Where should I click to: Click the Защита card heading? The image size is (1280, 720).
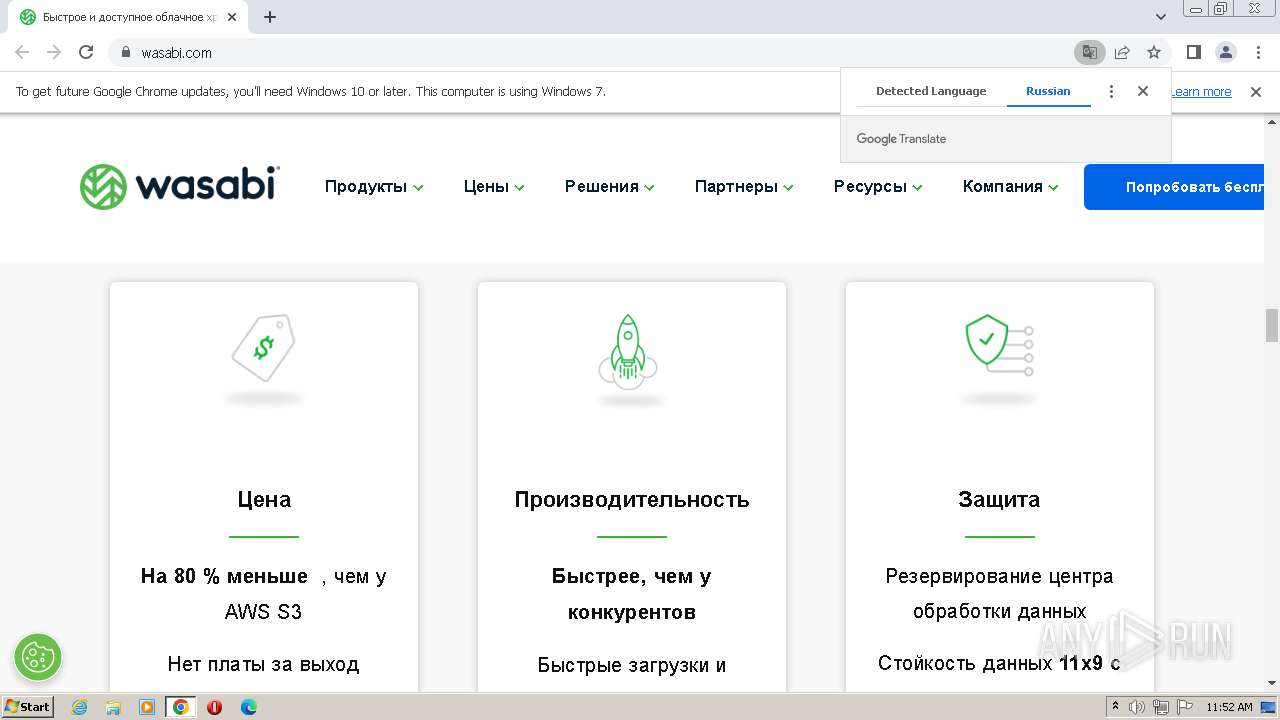point(999,499)
